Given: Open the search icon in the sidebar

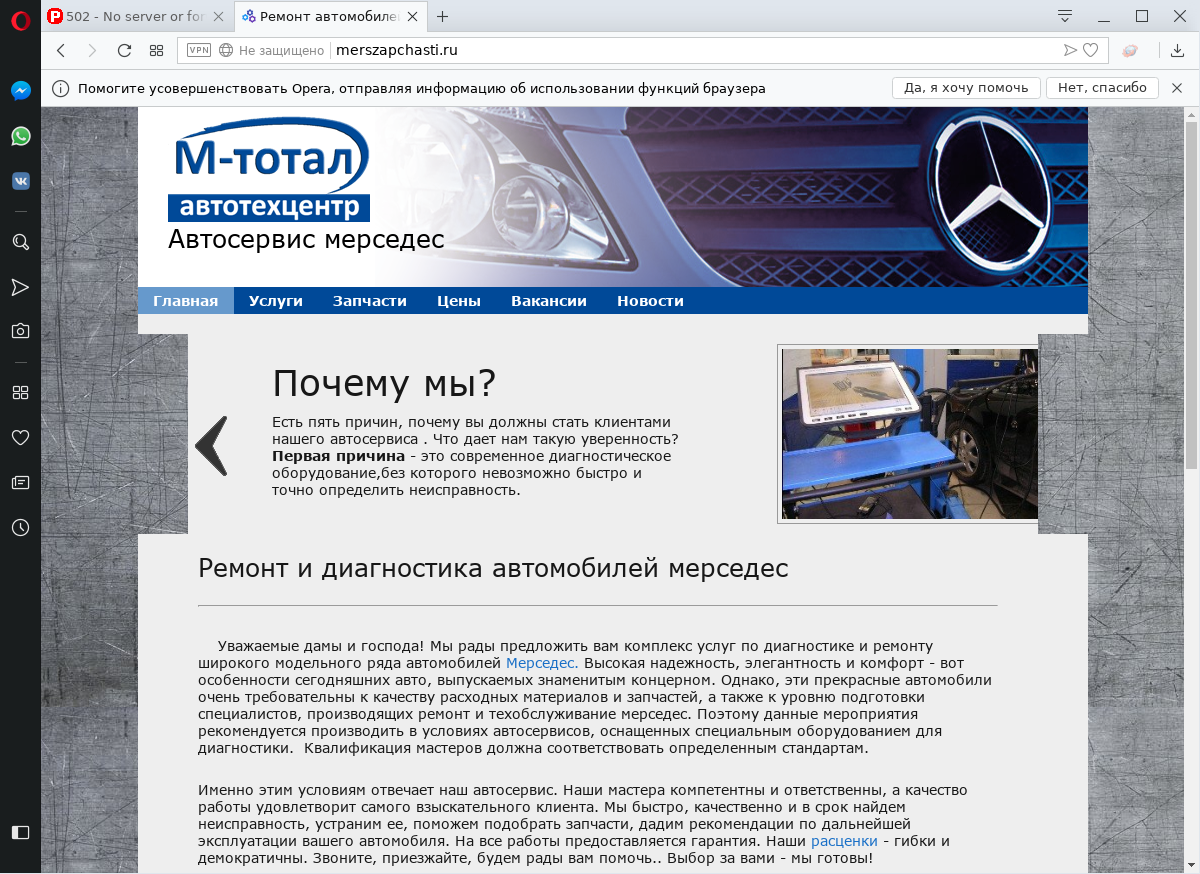Looking at the screenshot, I should (20, 242).
